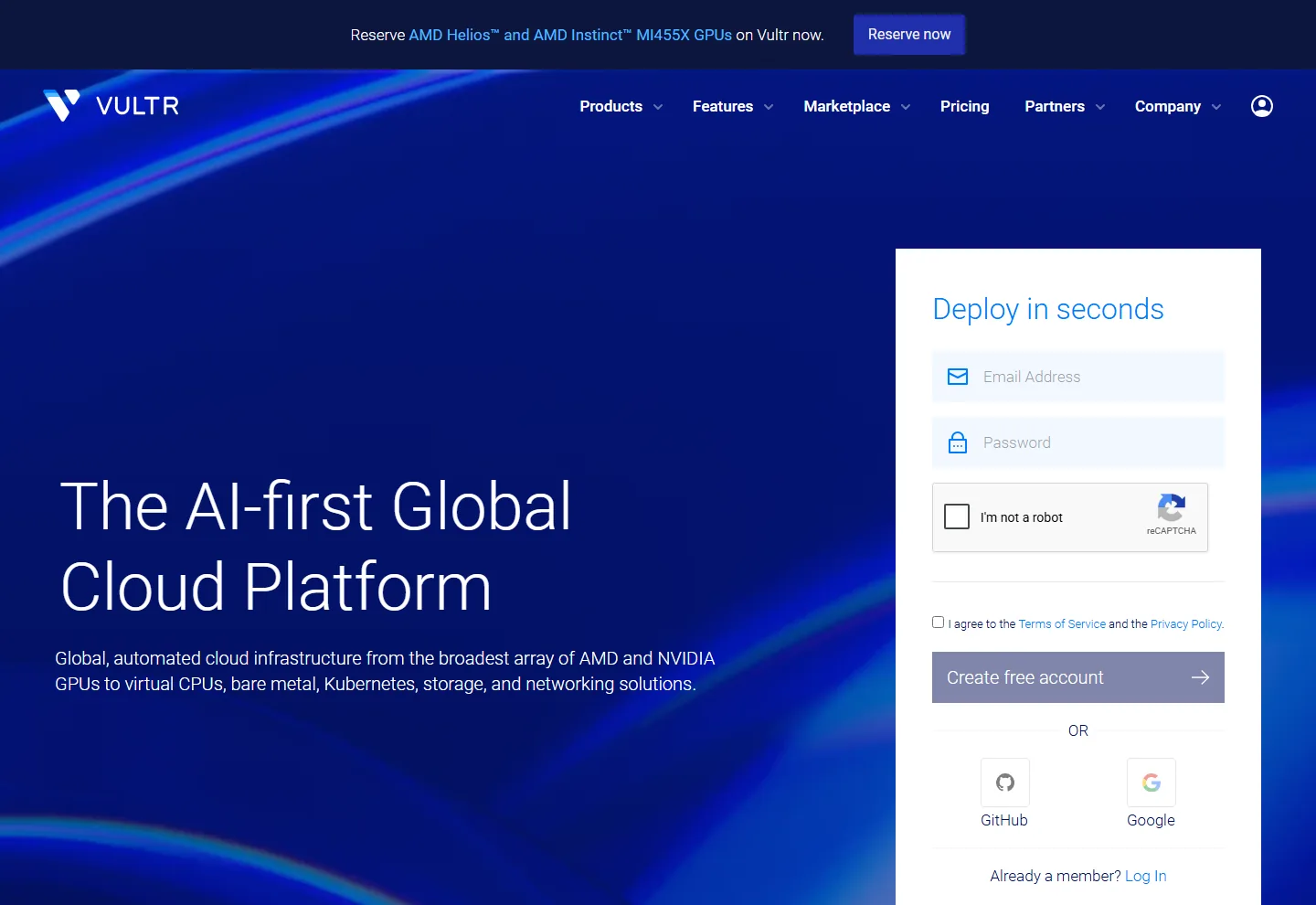Sign up with the GitHub icon
This screenshot has width=1316, height=905.
pyautogui.click(x=1005, y=783)
